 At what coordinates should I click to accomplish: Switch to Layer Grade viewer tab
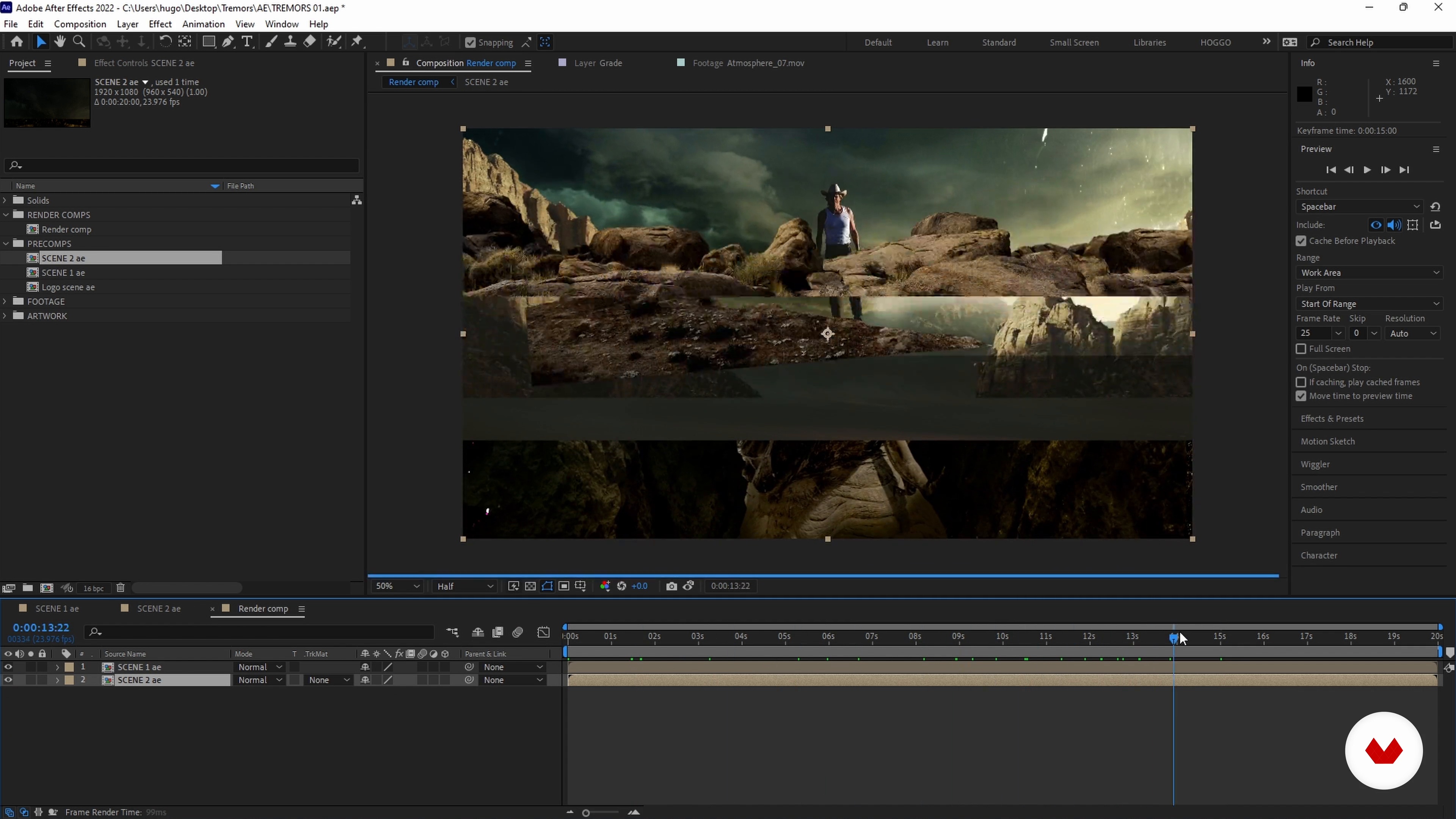click(x=598, y=63)
